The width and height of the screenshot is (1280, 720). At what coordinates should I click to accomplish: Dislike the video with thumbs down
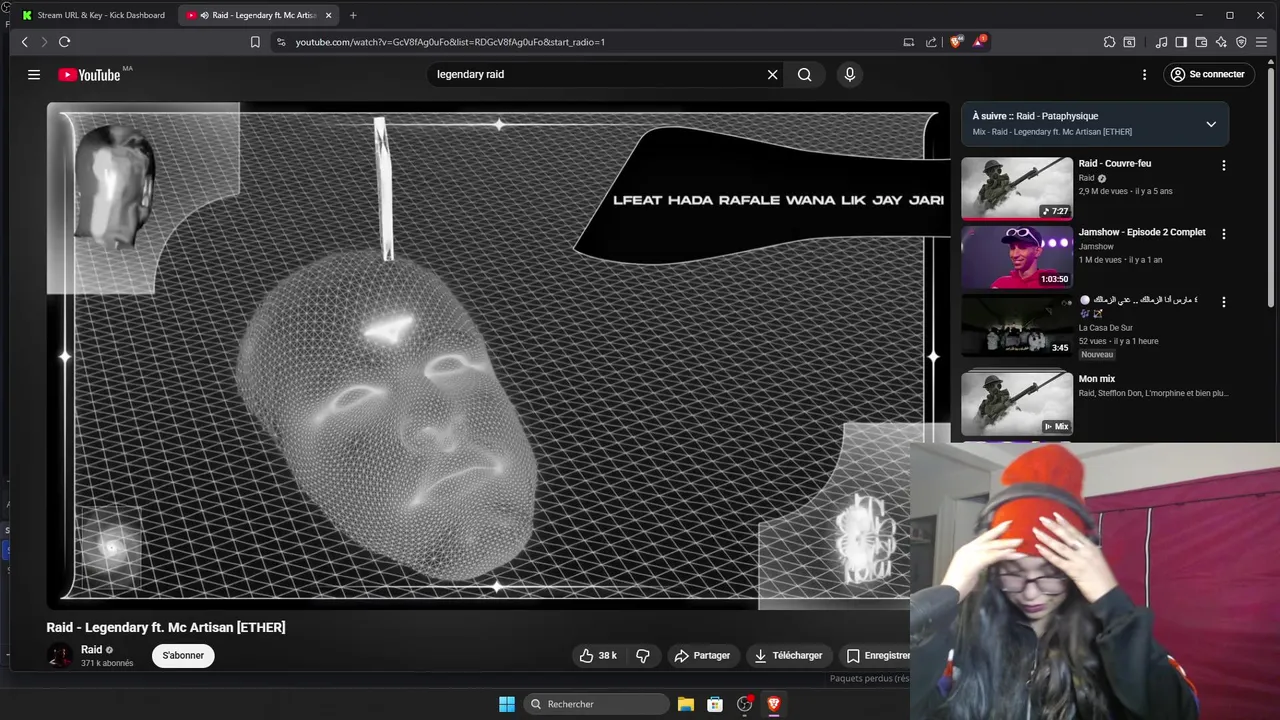(x=643, y=656)
